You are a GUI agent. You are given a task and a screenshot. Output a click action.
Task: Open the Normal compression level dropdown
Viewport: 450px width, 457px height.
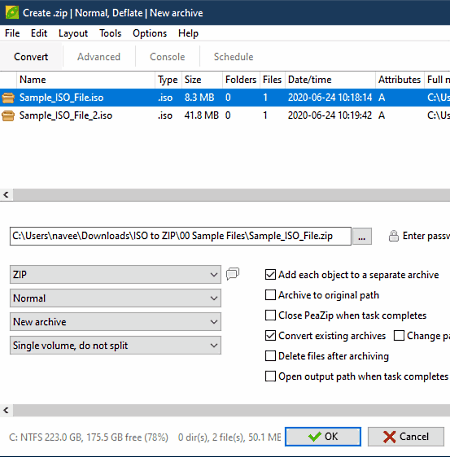tap(115, 298)
